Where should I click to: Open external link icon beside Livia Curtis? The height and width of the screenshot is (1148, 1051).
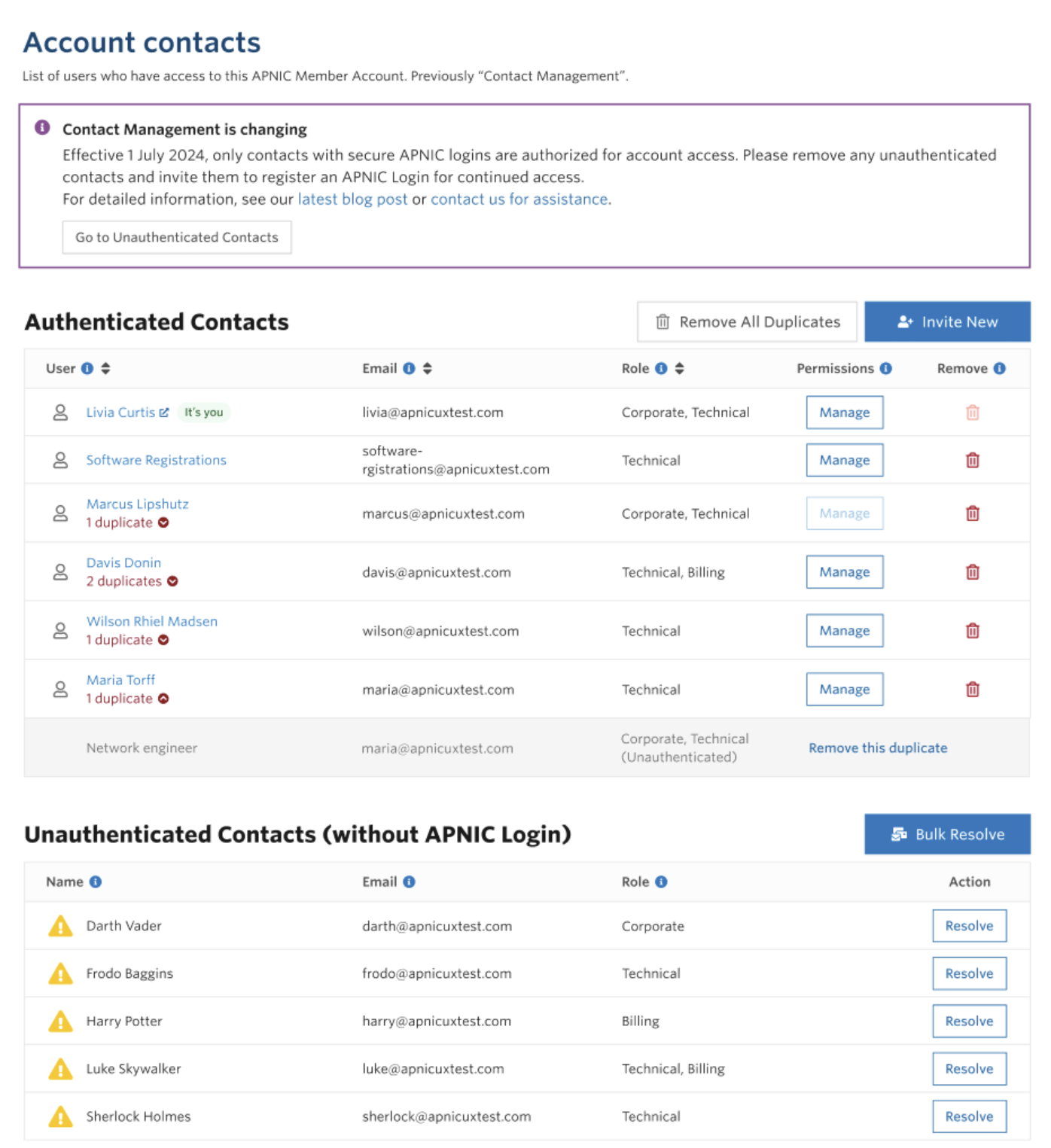pyautogui.click(x=164, y=413)
